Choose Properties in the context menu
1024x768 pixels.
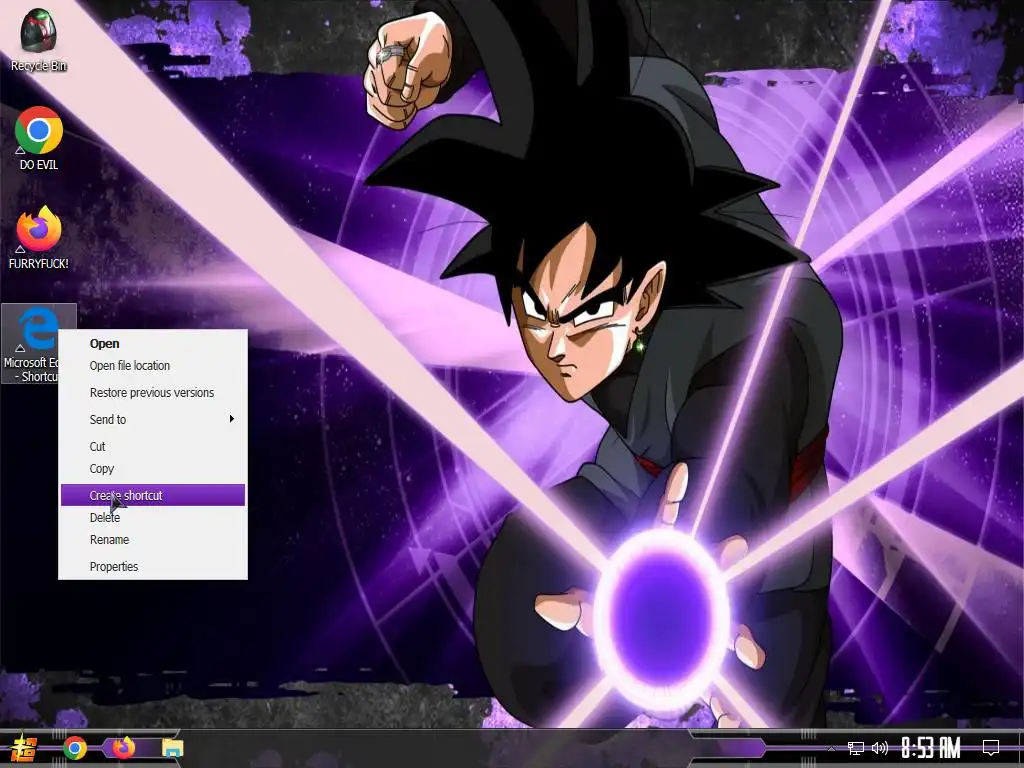pyautogui.click(x=153, y=567)
